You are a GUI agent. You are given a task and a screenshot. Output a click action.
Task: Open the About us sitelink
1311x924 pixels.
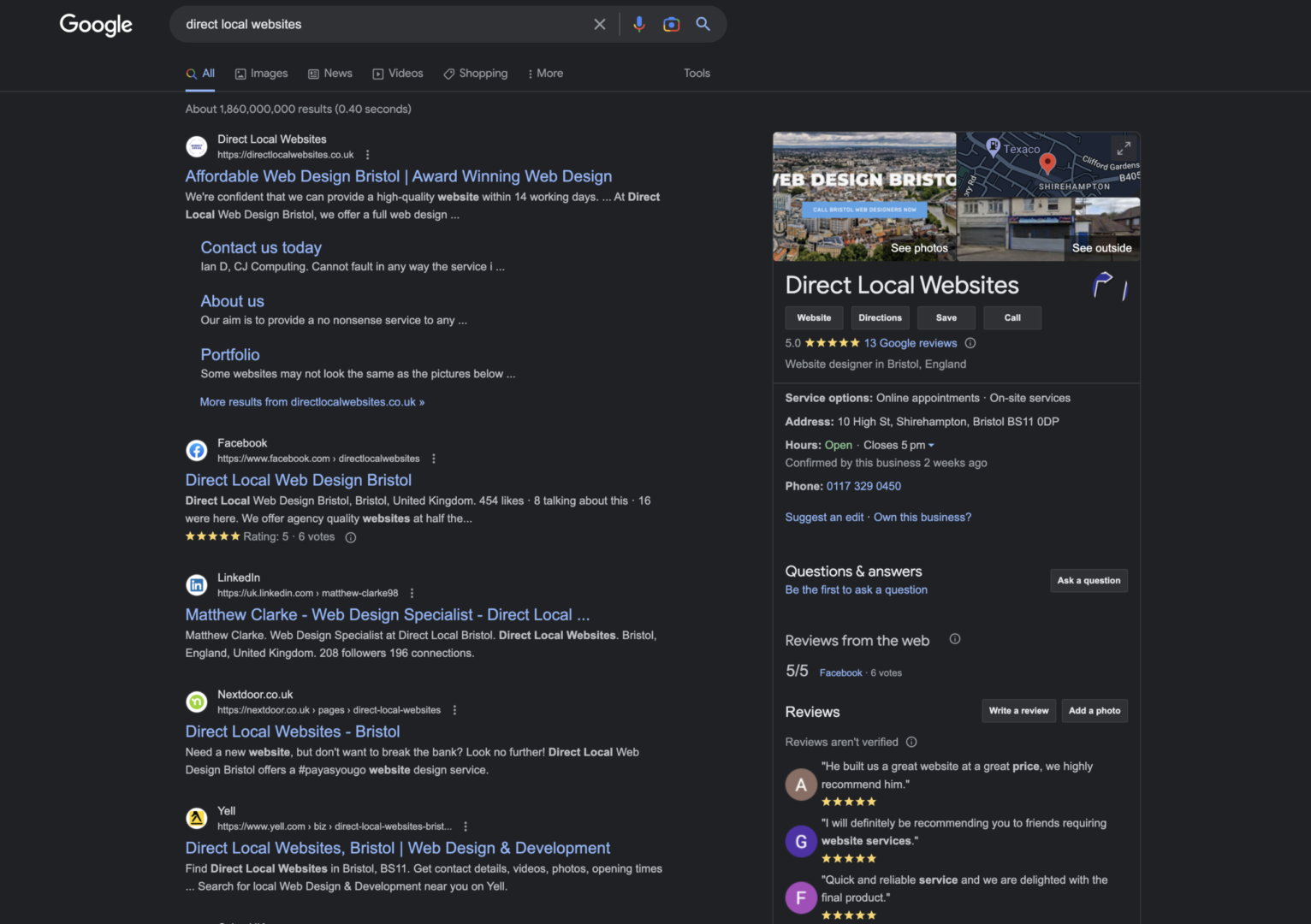click(232, 301)
